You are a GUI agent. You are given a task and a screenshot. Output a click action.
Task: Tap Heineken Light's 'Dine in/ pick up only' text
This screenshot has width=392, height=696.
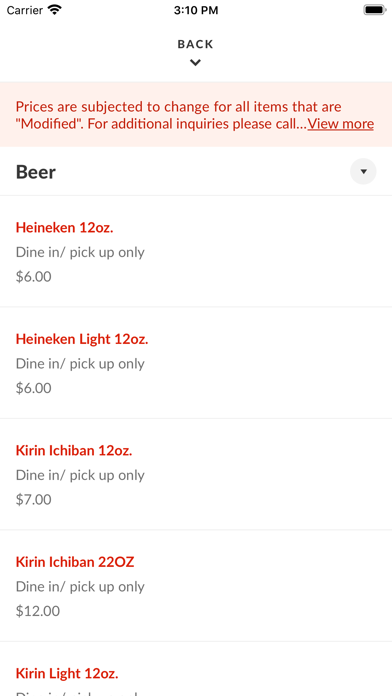pos(80,364)
